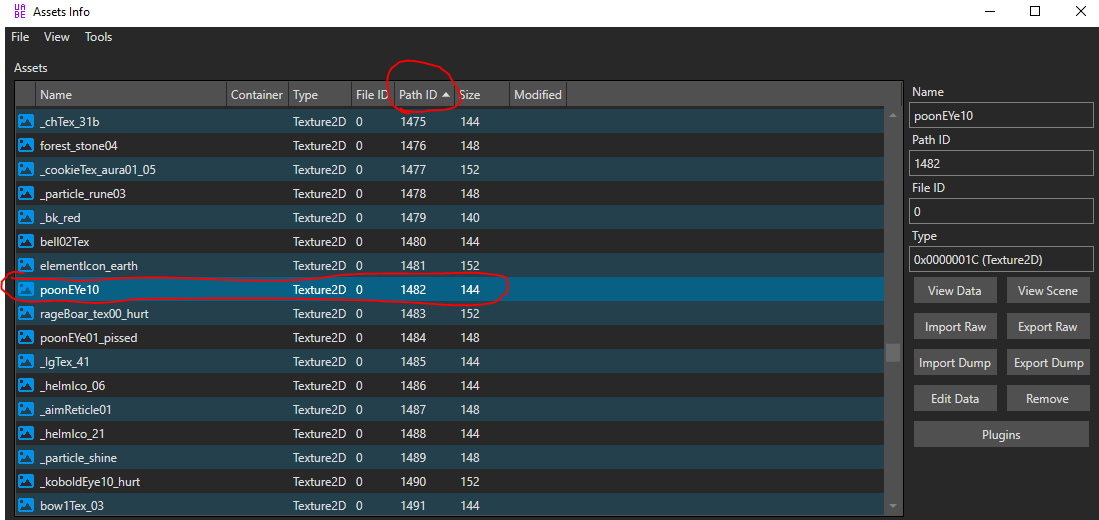Select the _bk_red asset name
1099x520 pixels.
coord(60,217)
